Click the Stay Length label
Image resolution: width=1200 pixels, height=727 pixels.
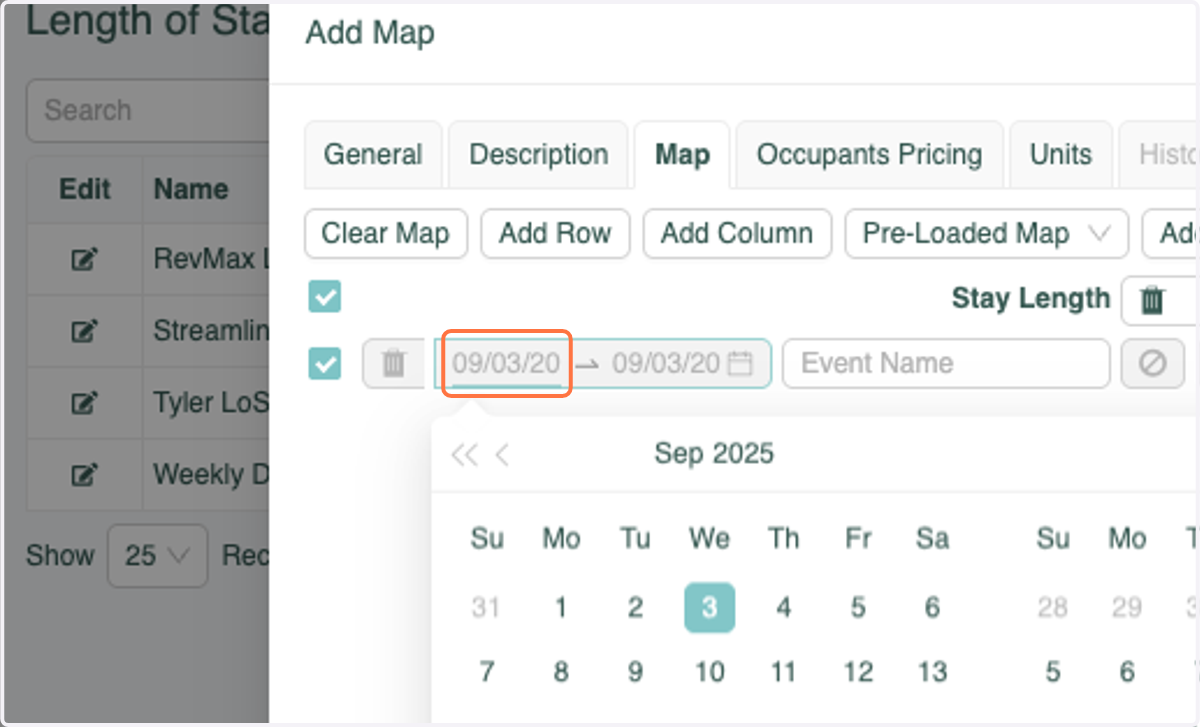tap(1031, 298)
